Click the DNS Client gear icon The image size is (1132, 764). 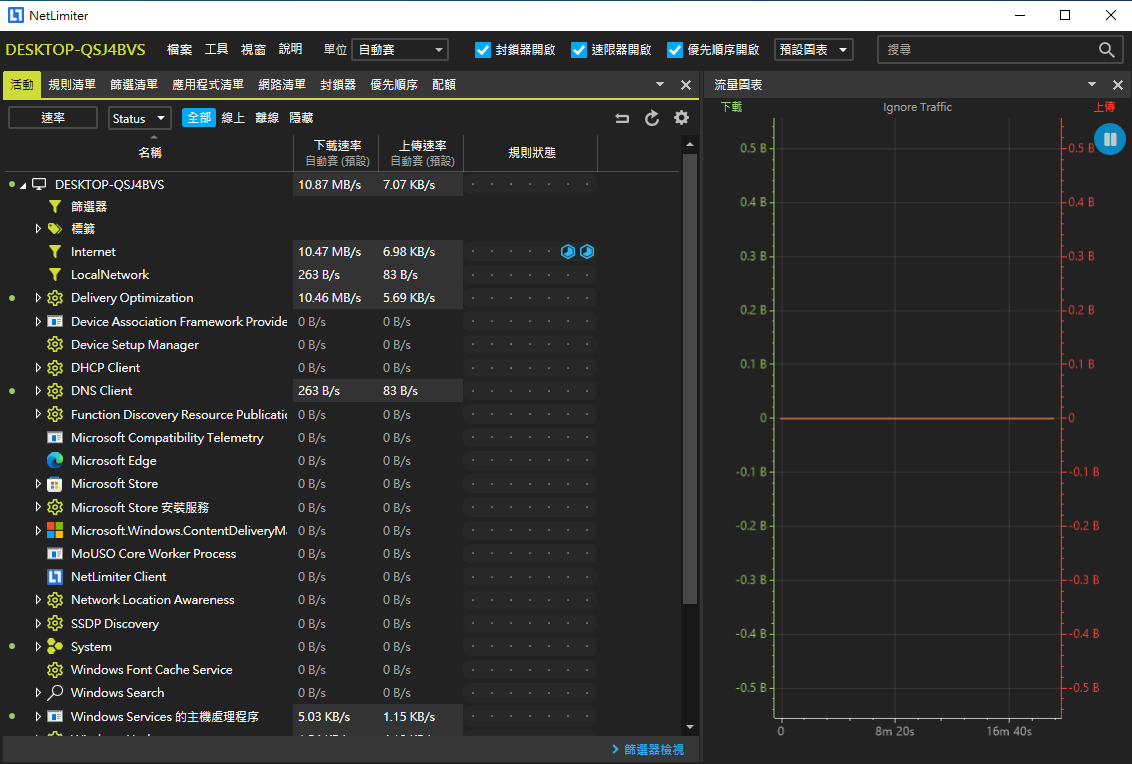coord(55,391)
